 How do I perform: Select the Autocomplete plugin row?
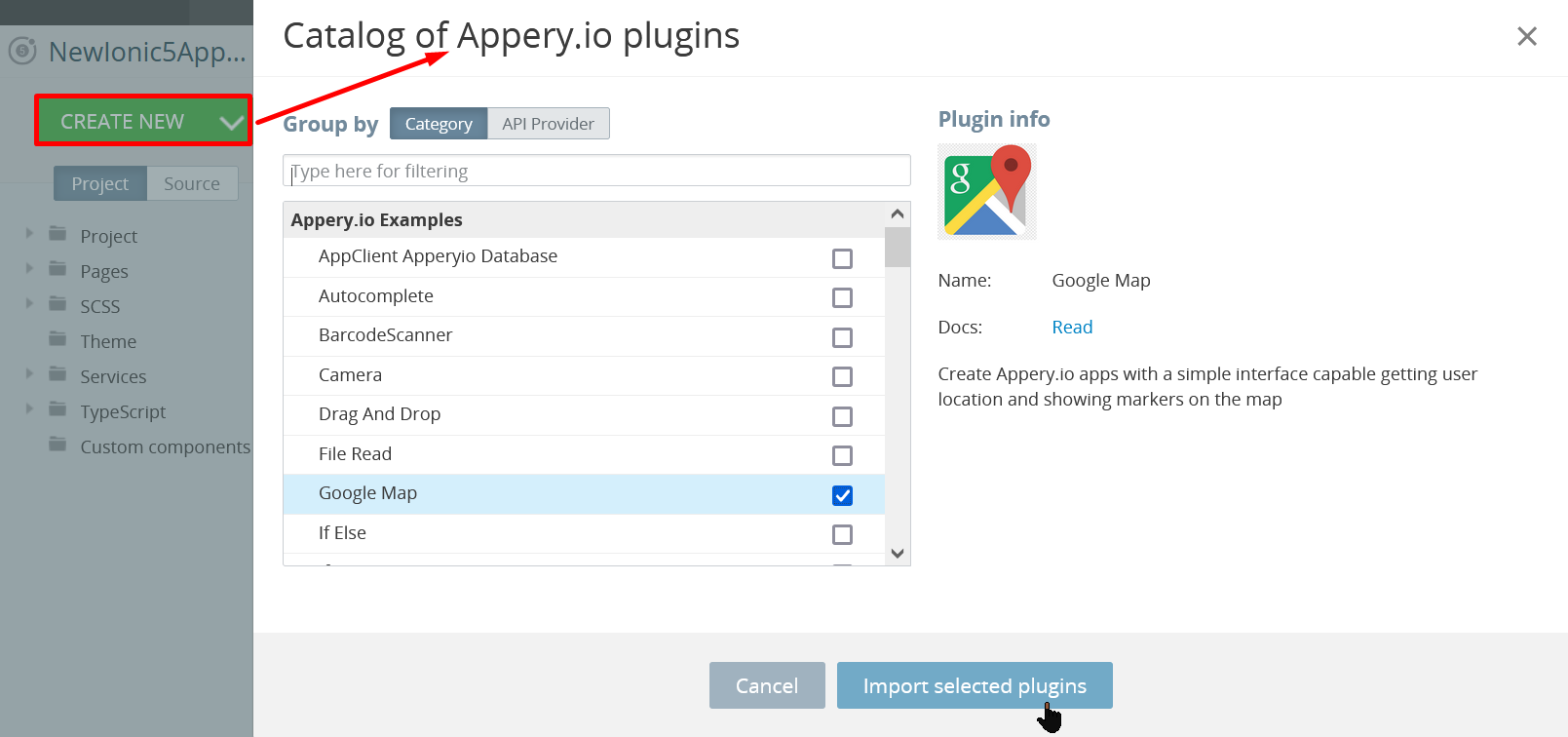tap(584, 296)
